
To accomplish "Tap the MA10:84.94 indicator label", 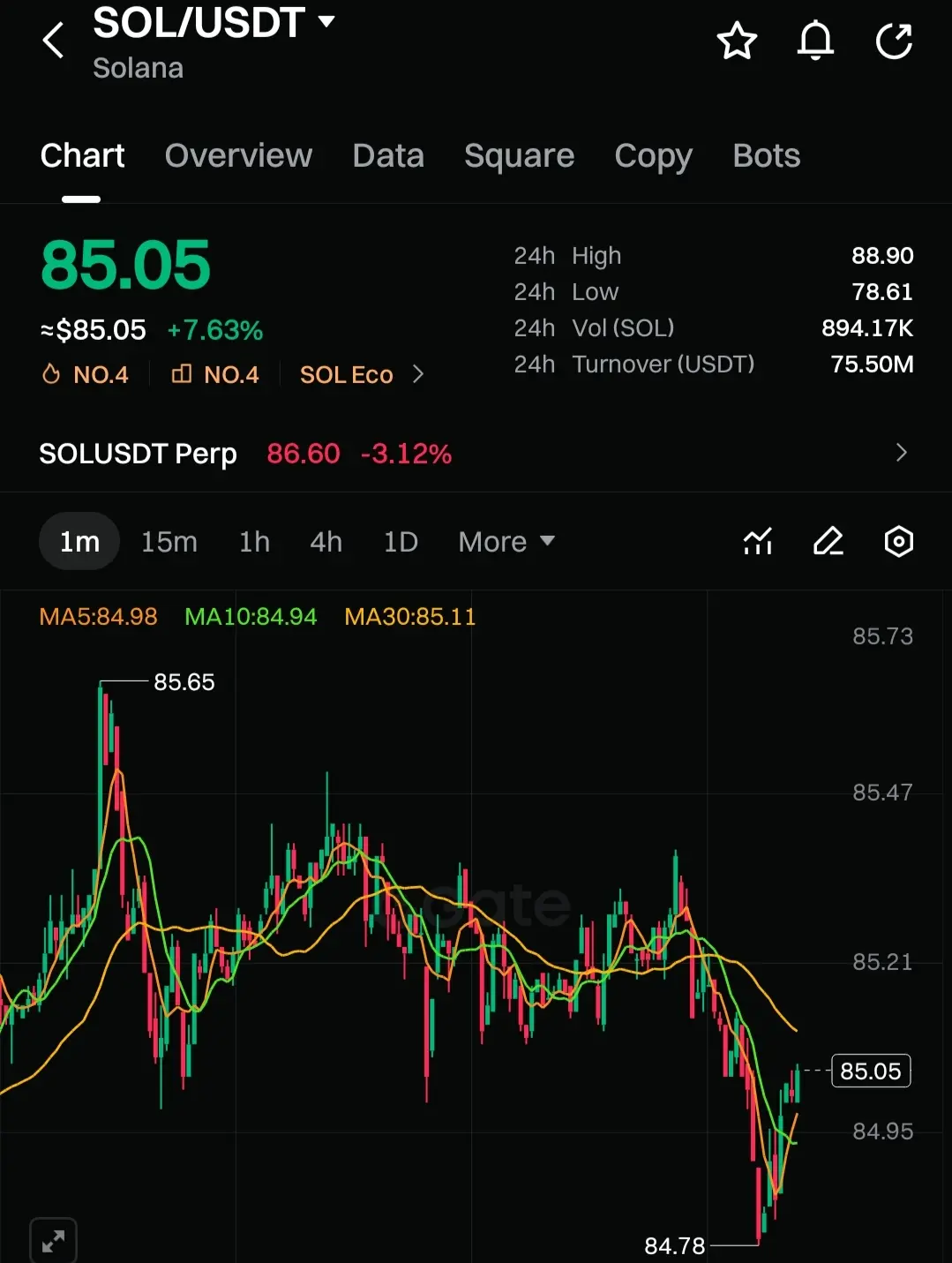I will click(x=251, y=616).
